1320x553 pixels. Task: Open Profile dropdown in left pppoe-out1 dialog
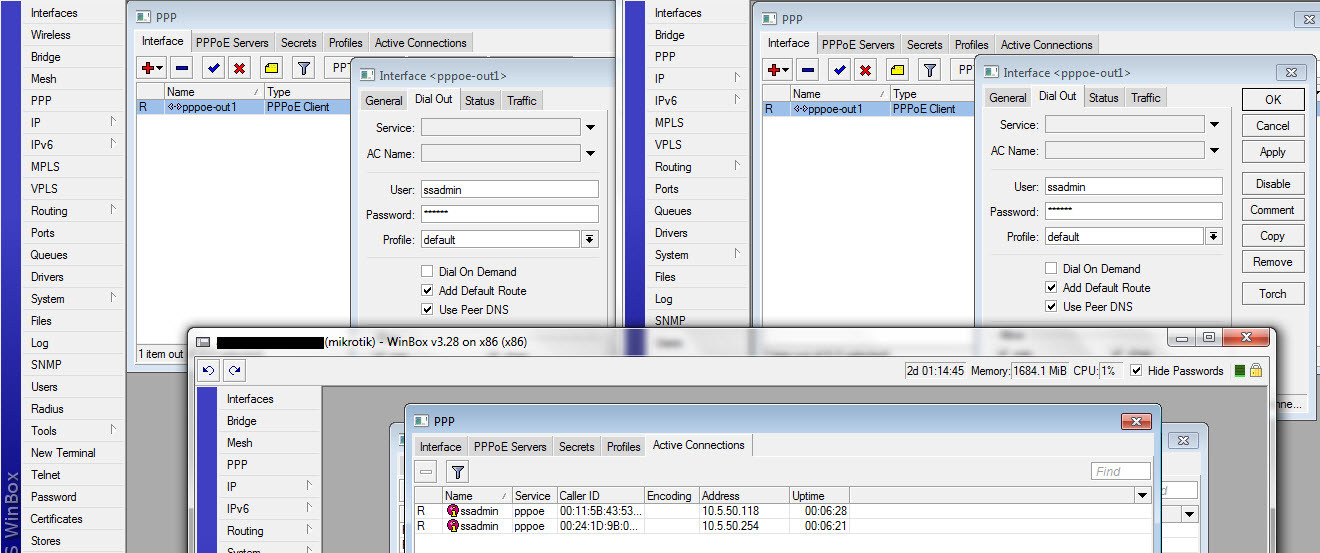coord(590,240)
